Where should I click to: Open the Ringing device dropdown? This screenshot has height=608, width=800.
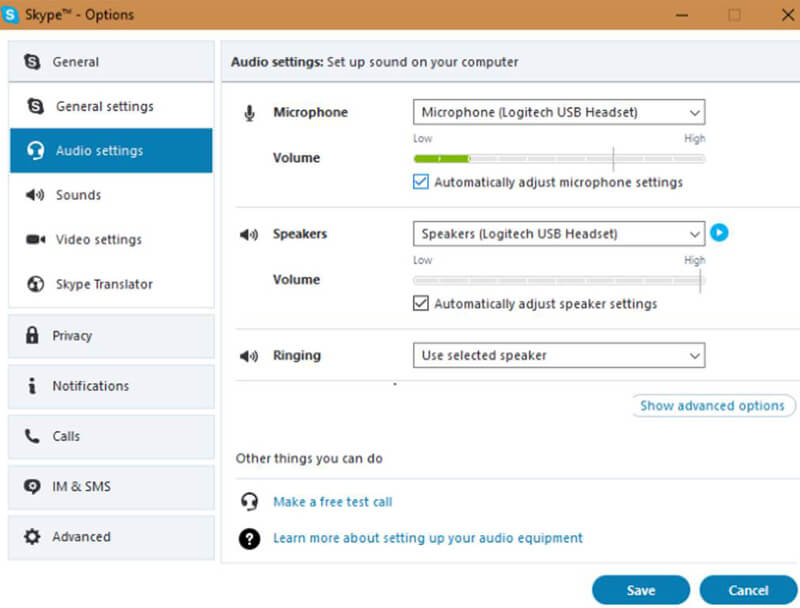tap(559, 355)
